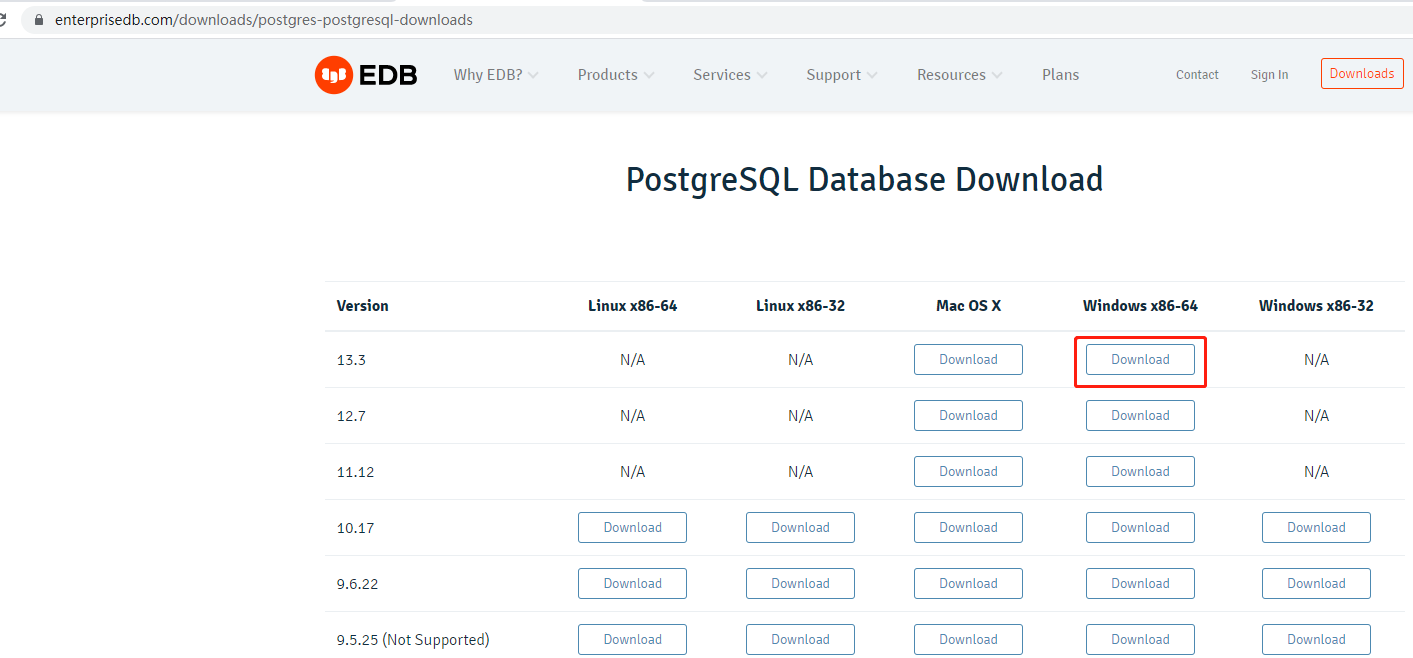Expand the Resources menu

(960, 75)
